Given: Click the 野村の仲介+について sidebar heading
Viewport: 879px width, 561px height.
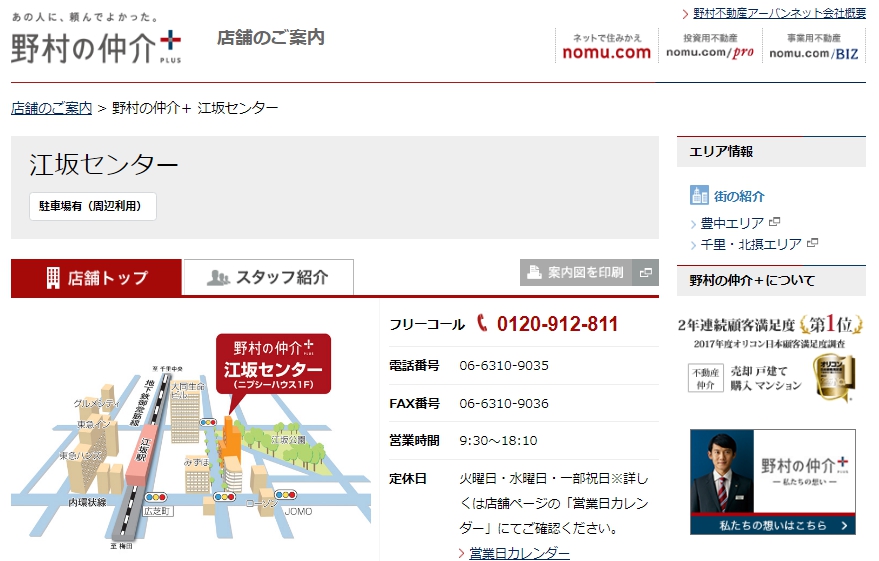Looking at the screenshot, I should (x=771, y=280).
